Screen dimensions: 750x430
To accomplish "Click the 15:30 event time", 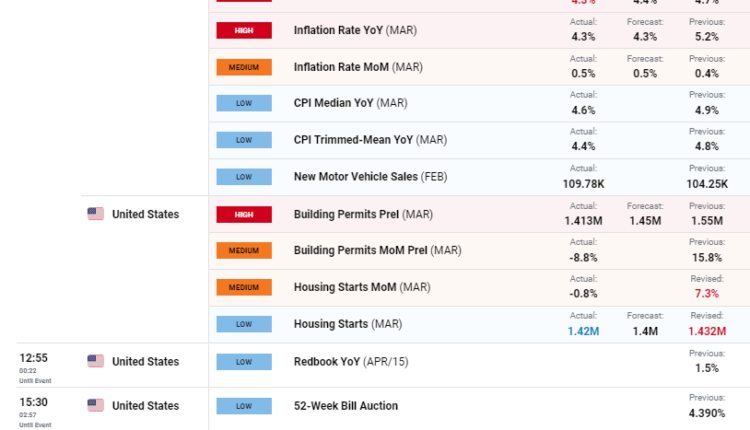I will coord(31,401).
